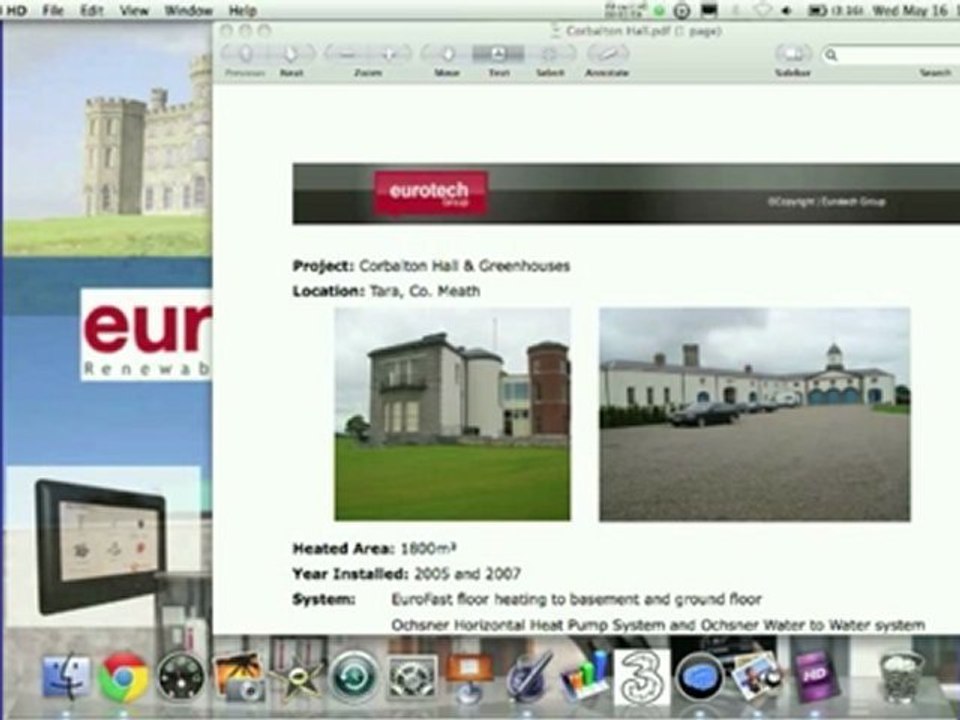Click the Next page toolbar button
The image size is (960, 720).
tap(291, 55)
